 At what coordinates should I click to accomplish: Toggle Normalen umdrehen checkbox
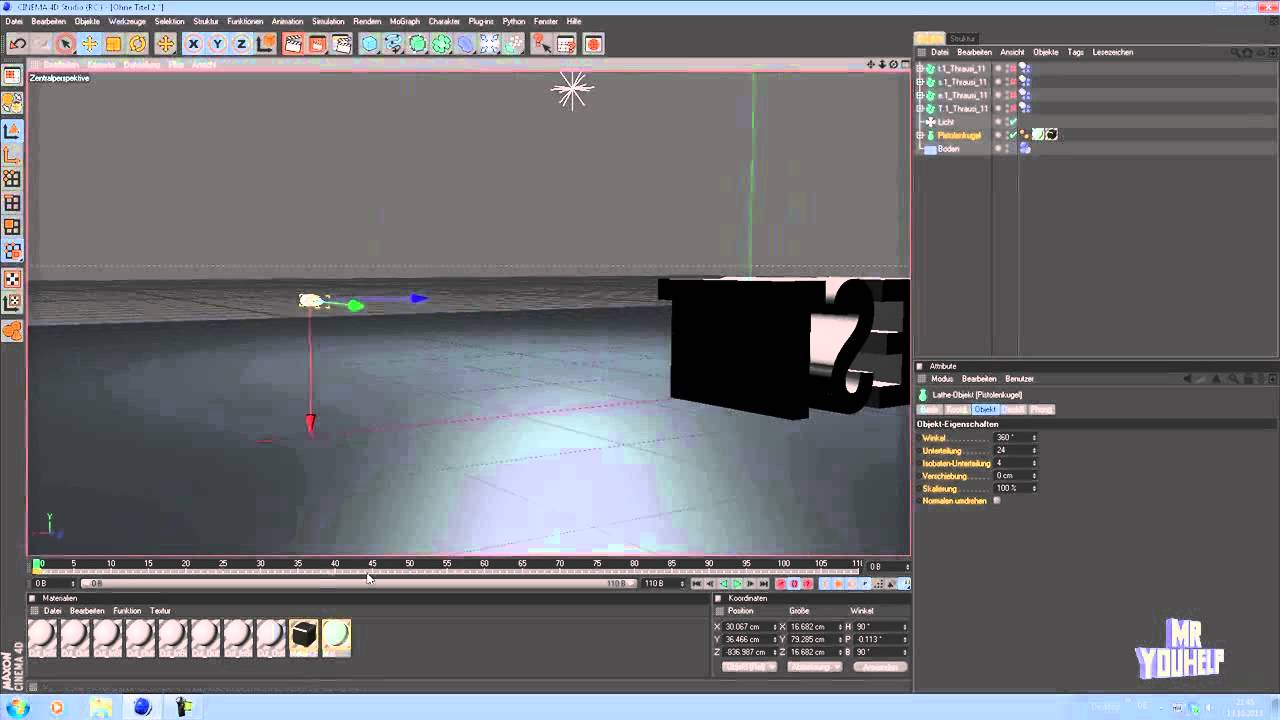(x=997, y=501)
